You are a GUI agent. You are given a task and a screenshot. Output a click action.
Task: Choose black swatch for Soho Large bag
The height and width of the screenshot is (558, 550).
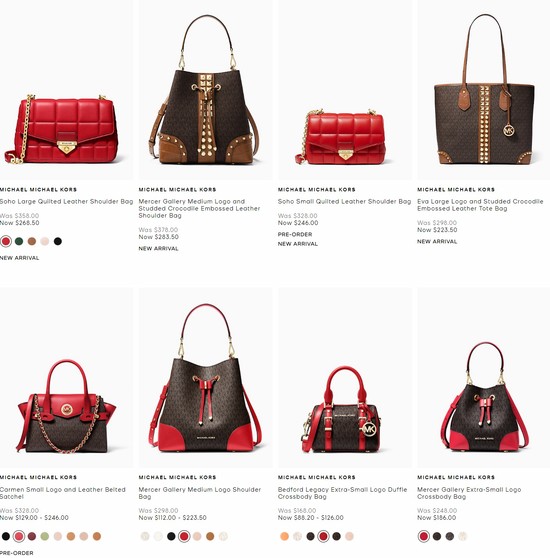point(58,242)
